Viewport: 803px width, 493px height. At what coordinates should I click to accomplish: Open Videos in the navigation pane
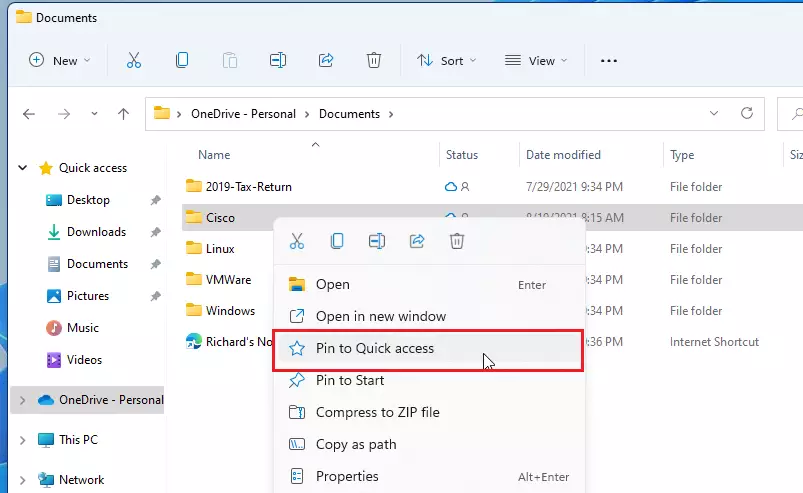click(x=84, y=360)
